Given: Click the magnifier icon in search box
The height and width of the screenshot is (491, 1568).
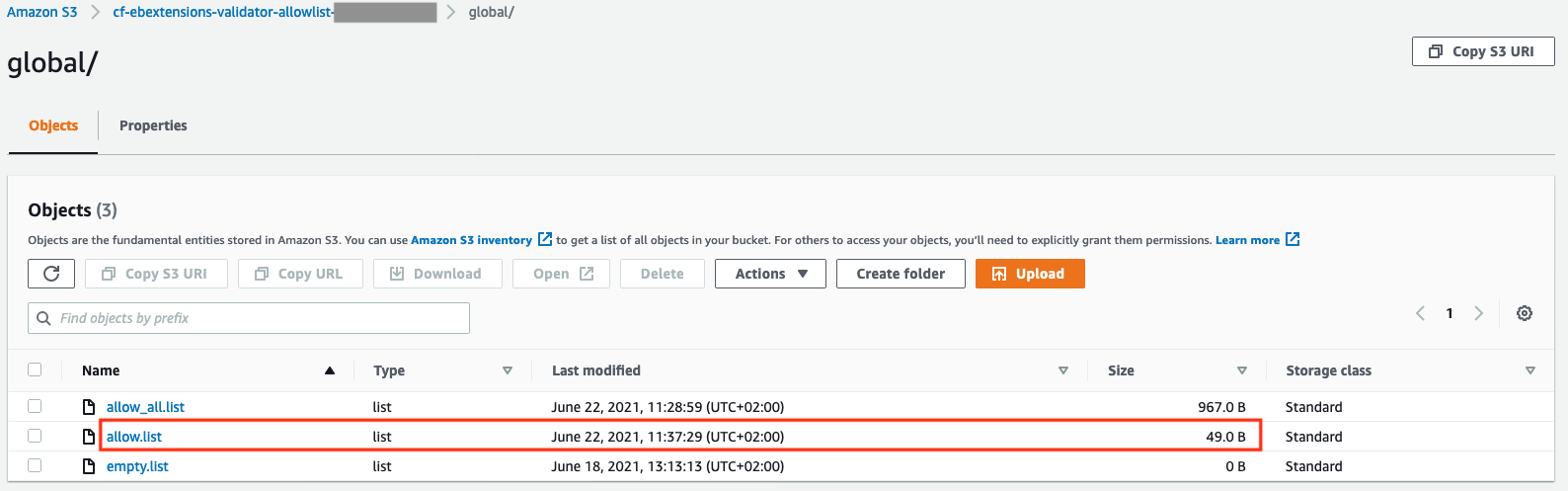Looking at the screenshot, I should [x=43, y=318].
